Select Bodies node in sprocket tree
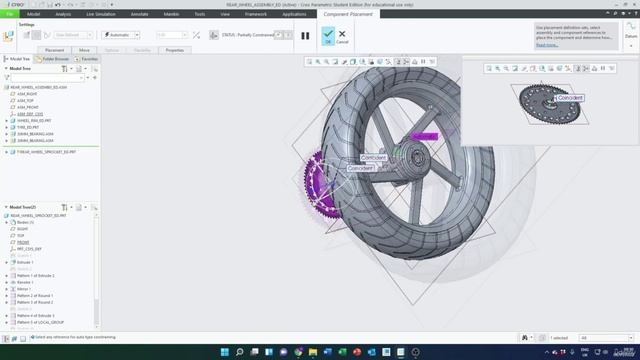The width and height of the screenshot is (640, 360). 25,222
